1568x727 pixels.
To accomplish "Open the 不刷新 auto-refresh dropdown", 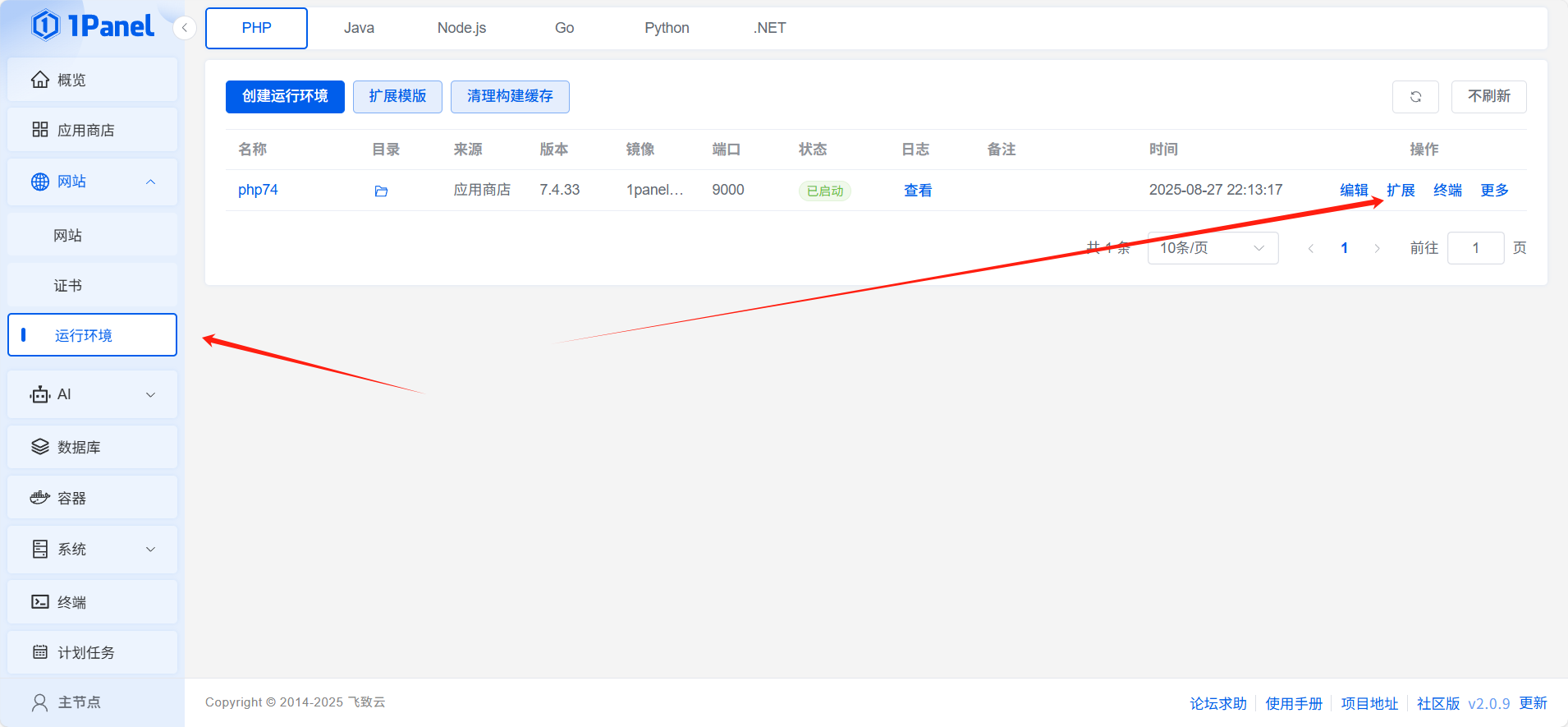I will tap(1488, 97).
